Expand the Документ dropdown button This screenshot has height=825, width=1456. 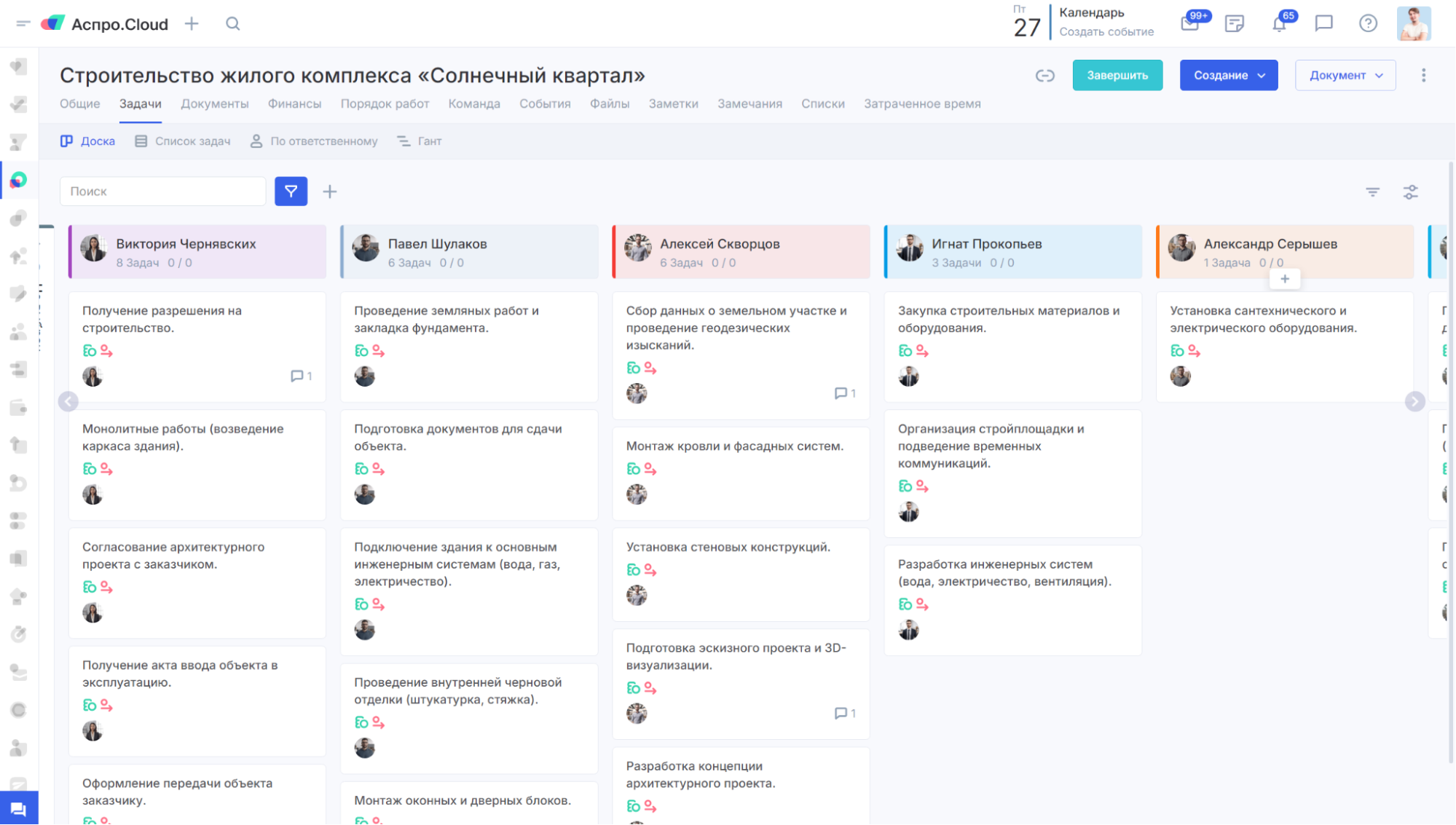[x=1345, y=76]
